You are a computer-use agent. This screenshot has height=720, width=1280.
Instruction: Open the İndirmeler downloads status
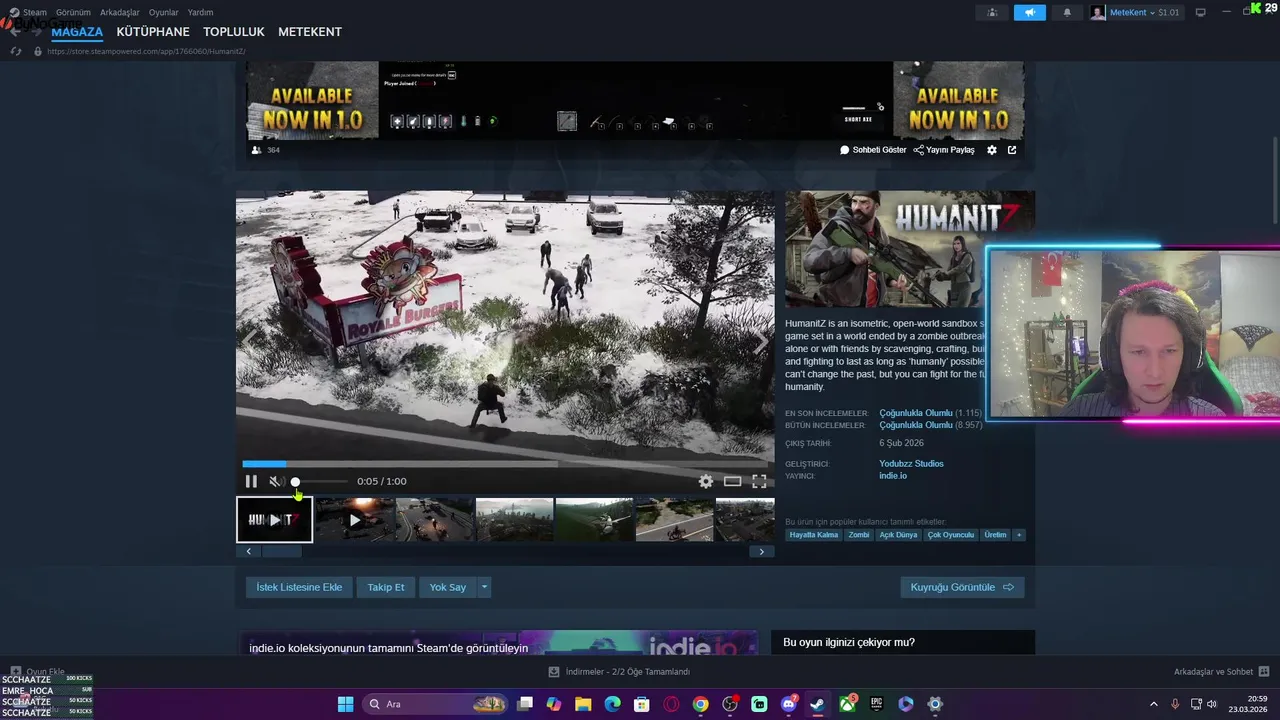619,672
